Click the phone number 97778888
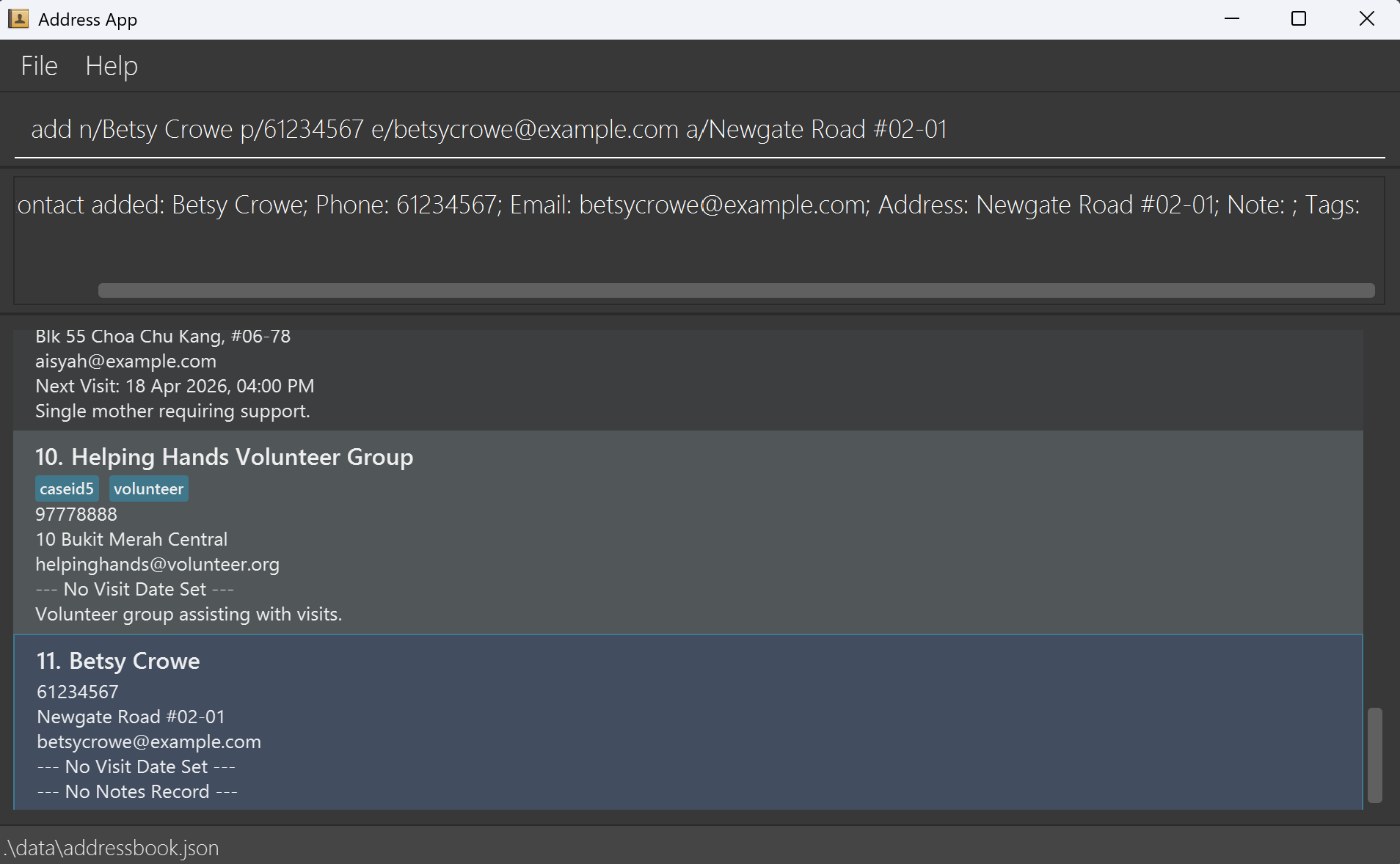 [76, 515]
